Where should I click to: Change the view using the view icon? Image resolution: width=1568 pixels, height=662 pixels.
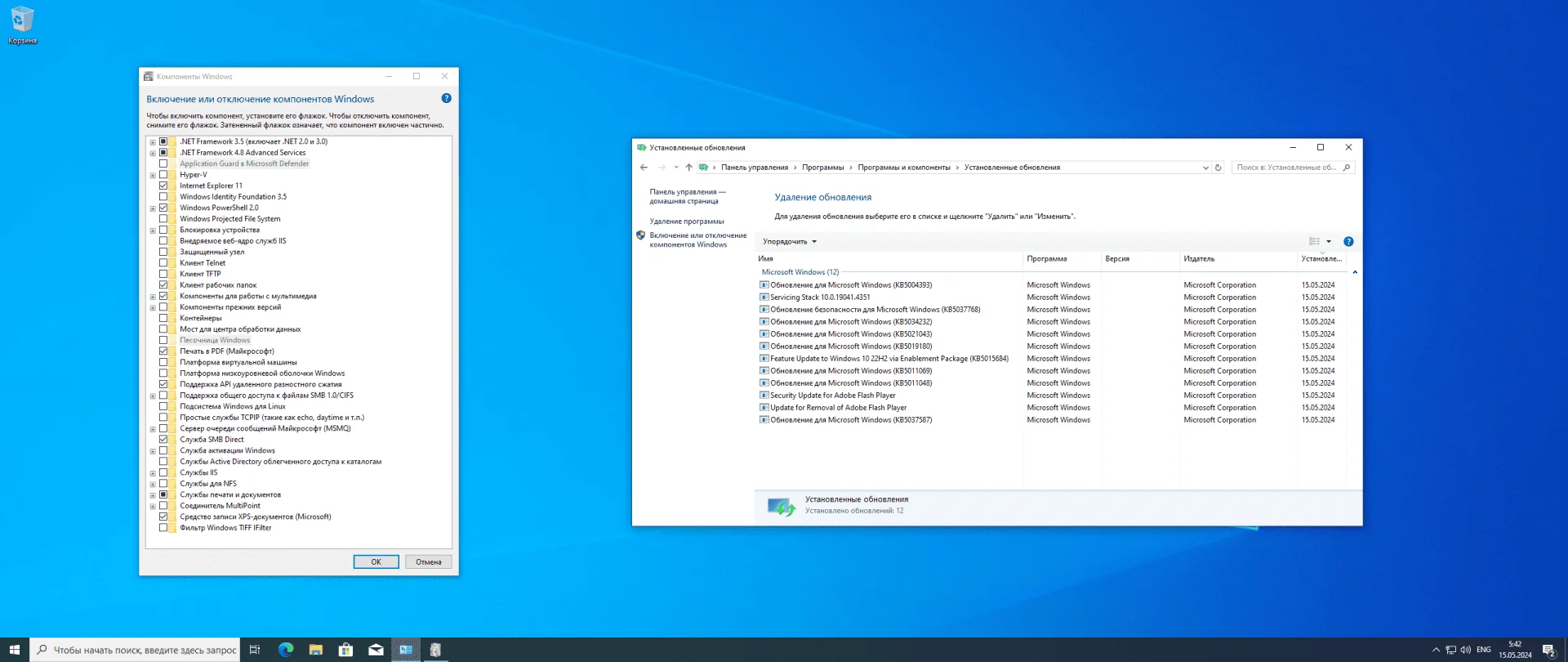tap(1314, 241)
